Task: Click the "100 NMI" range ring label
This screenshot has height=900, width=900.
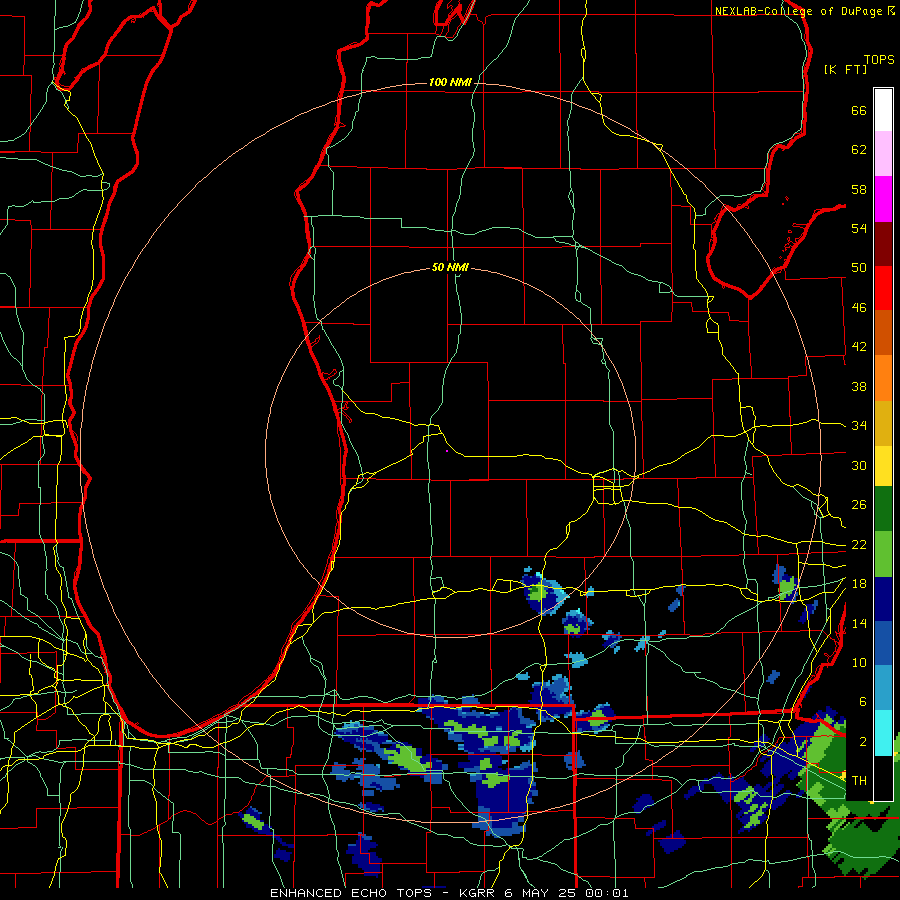Action: [x=450, y=83]
